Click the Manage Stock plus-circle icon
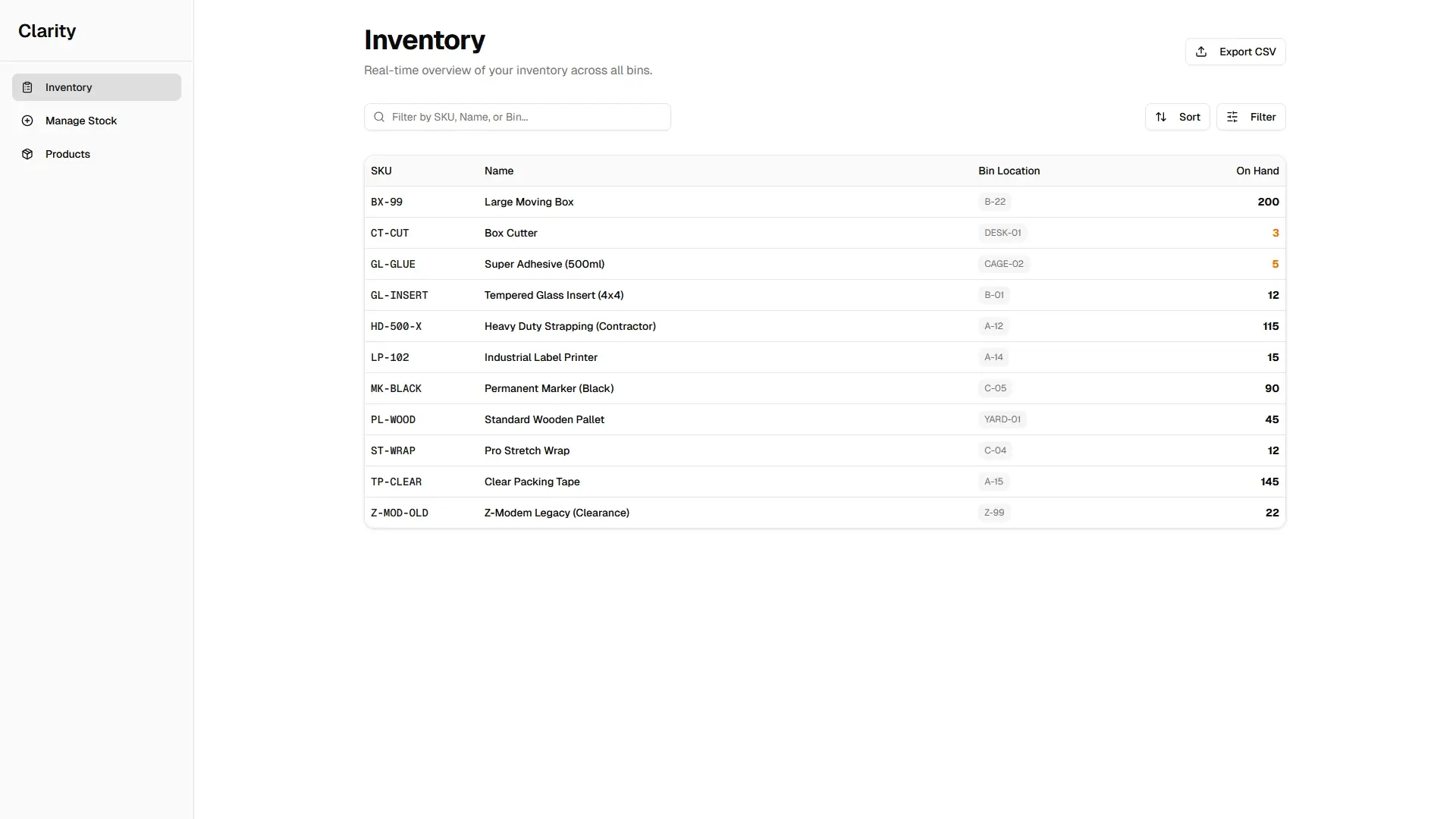This screenshot has height=819, width=1456. (x=27, y=121)
